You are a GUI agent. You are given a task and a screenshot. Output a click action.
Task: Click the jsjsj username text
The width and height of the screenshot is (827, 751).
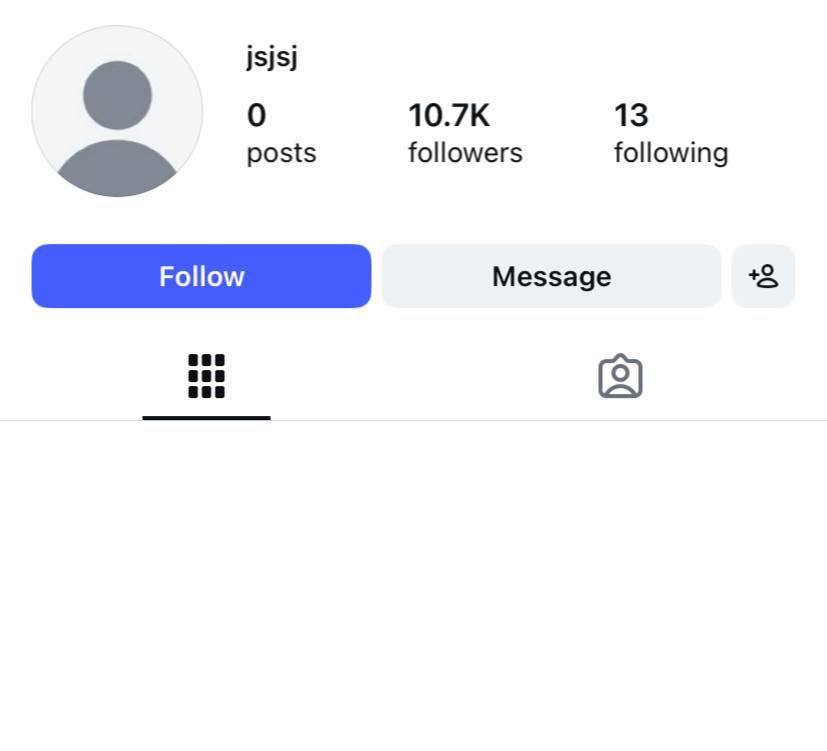[x=272, y=57]
